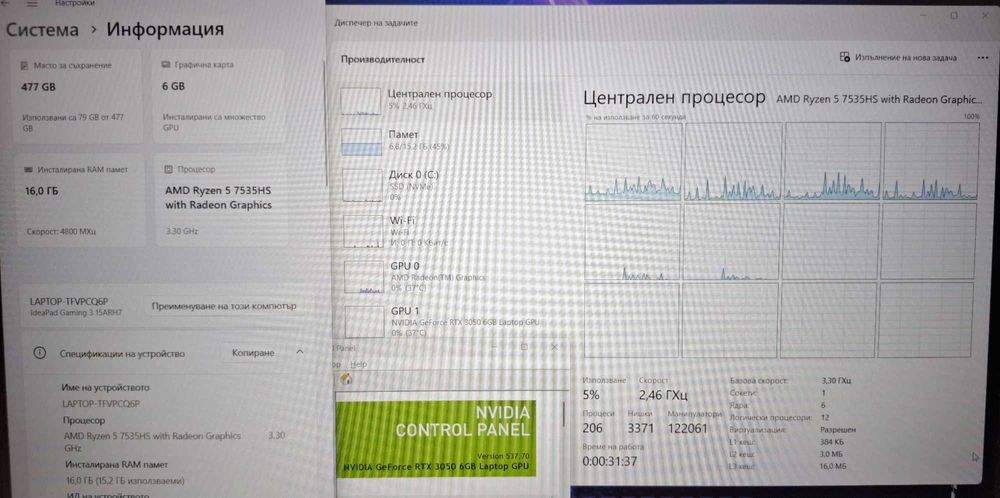
Task: Click the Базова скорост value 3,30 ГХц
Action: point(836,381)
